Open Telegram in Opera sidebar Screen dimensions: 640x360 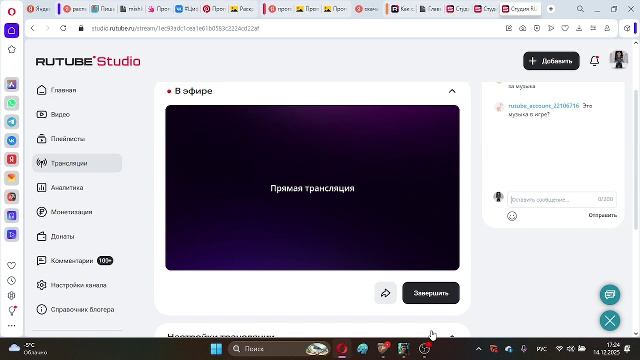coord(11,122)
